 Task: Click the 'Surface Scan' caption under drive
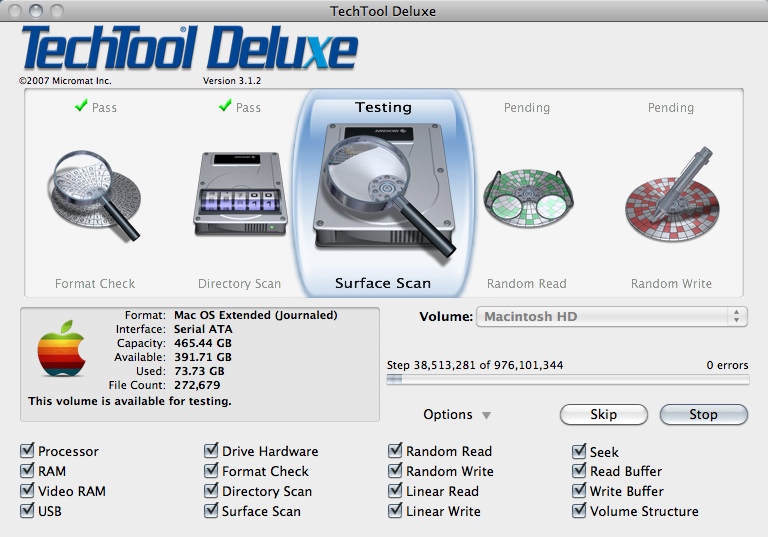[383, 283]
